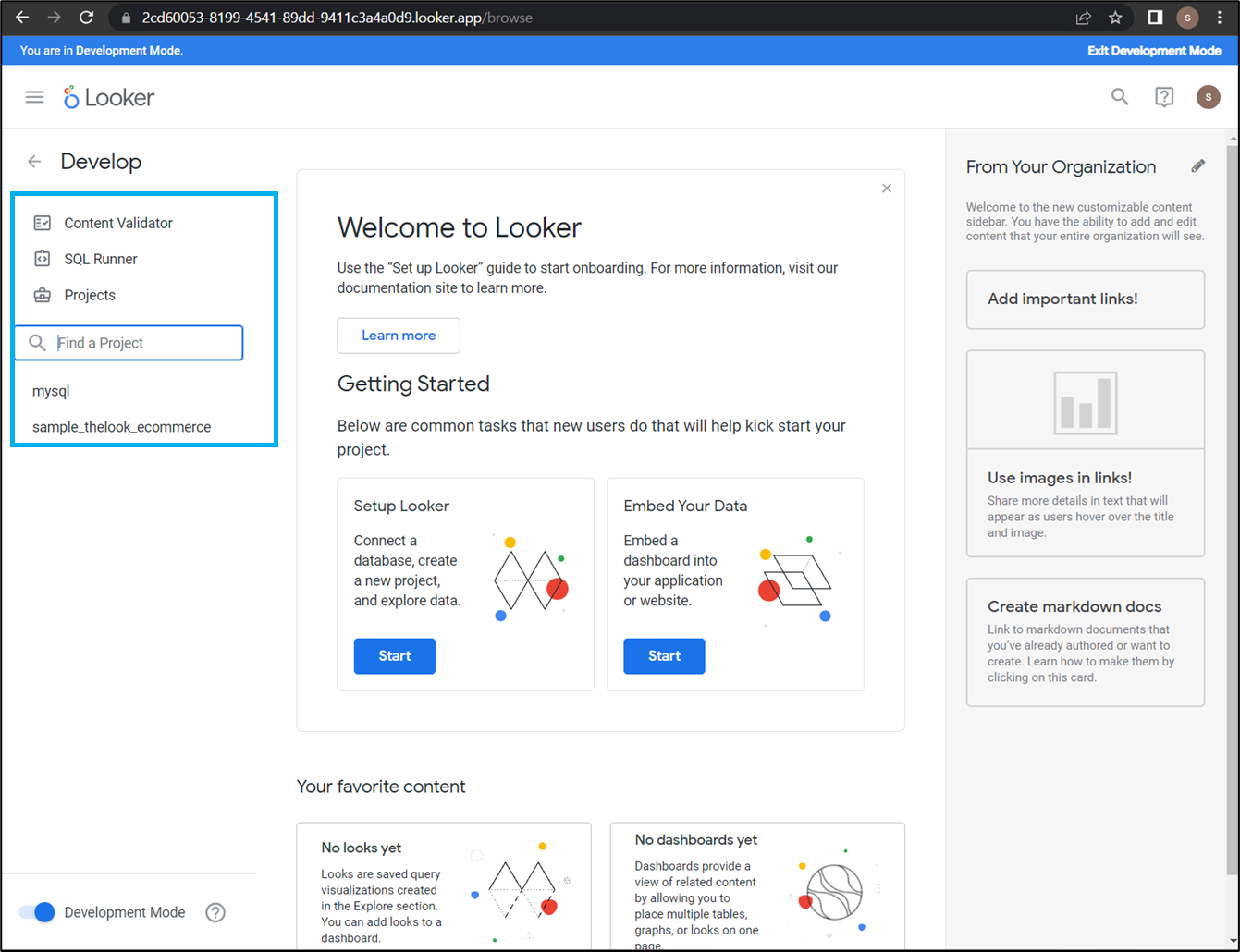The height and width of the screenshot is (952, 1240).
Task: Click browser forward arrow
Action: 55,18
